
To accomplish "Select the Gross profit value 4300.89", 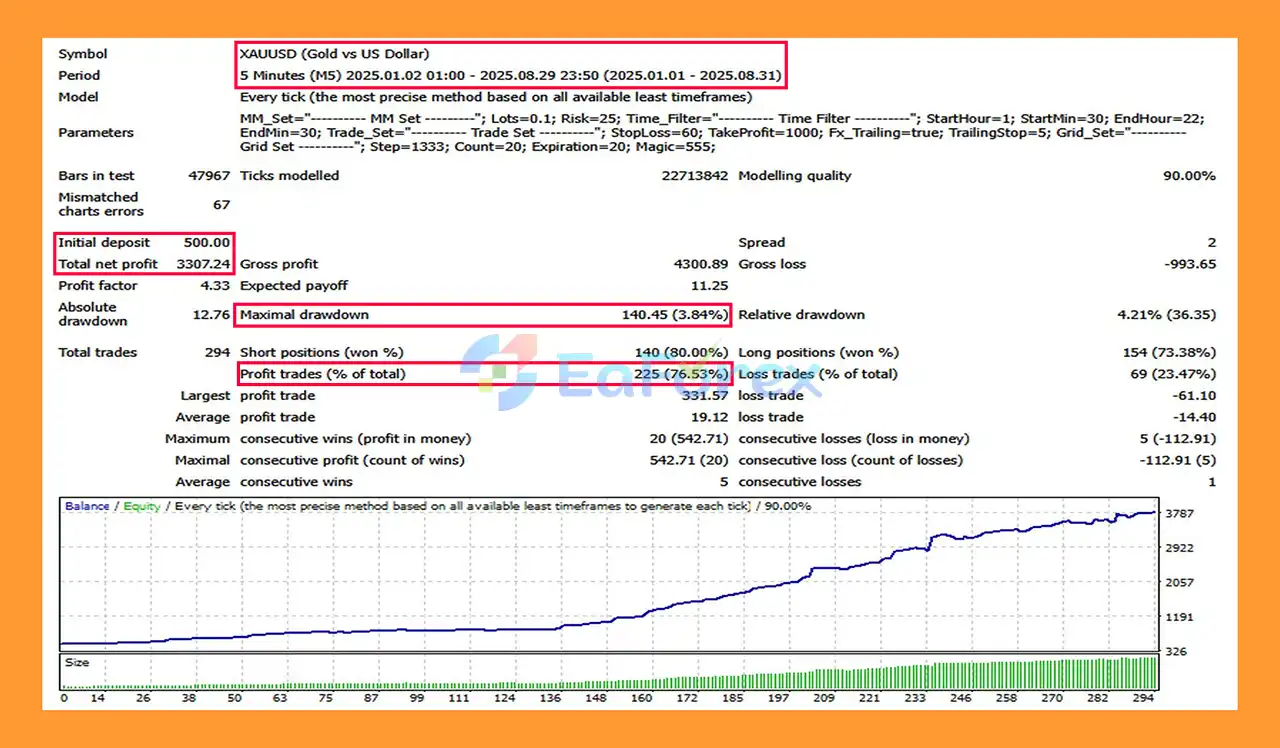I will click(694, 264).
